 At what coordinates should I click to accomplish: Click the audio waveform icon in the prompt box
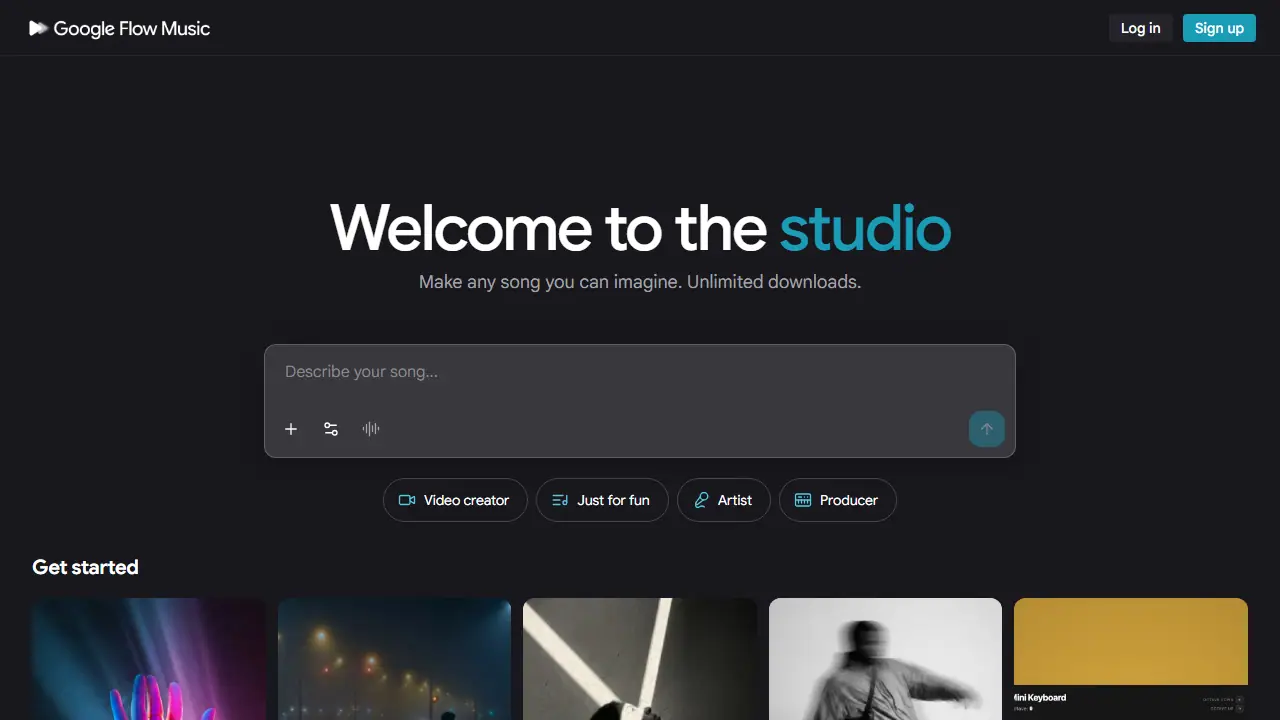coord(371,429)
